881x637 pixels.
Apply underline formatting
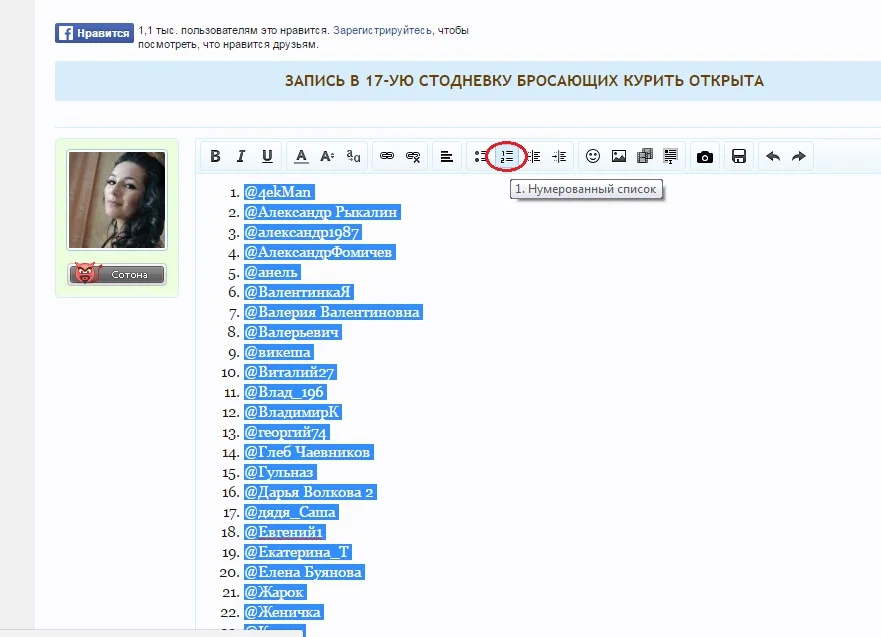[266, 156]
